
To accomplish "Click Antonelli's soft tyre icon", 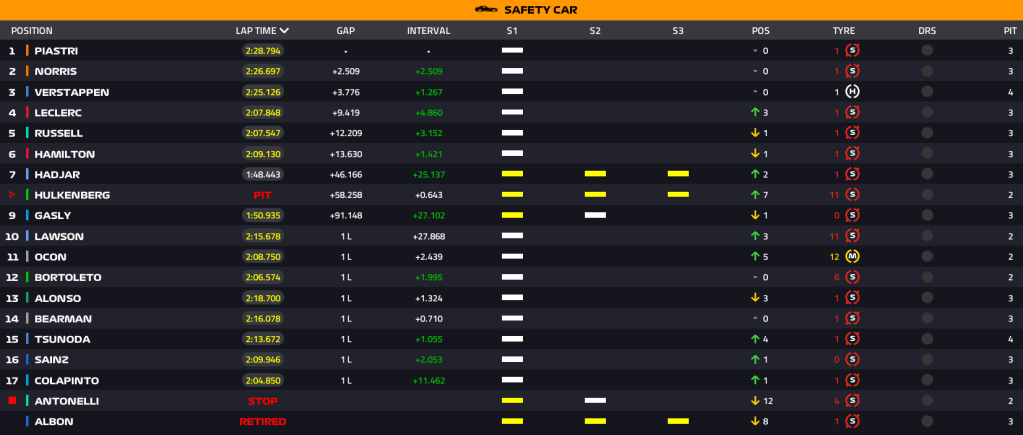I will 852,401.
